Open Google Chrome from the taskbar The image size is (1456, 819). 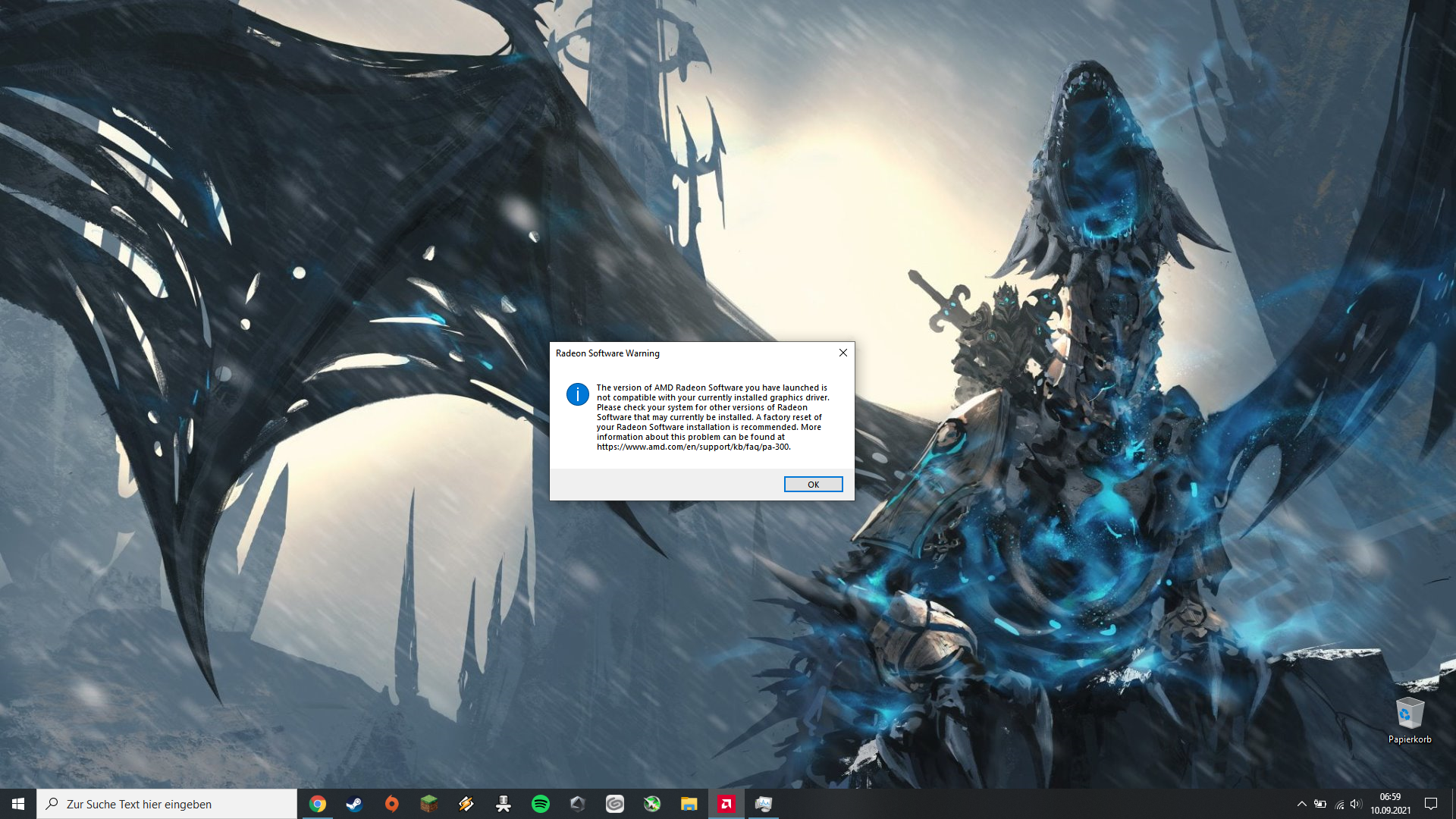click(318, 804)
